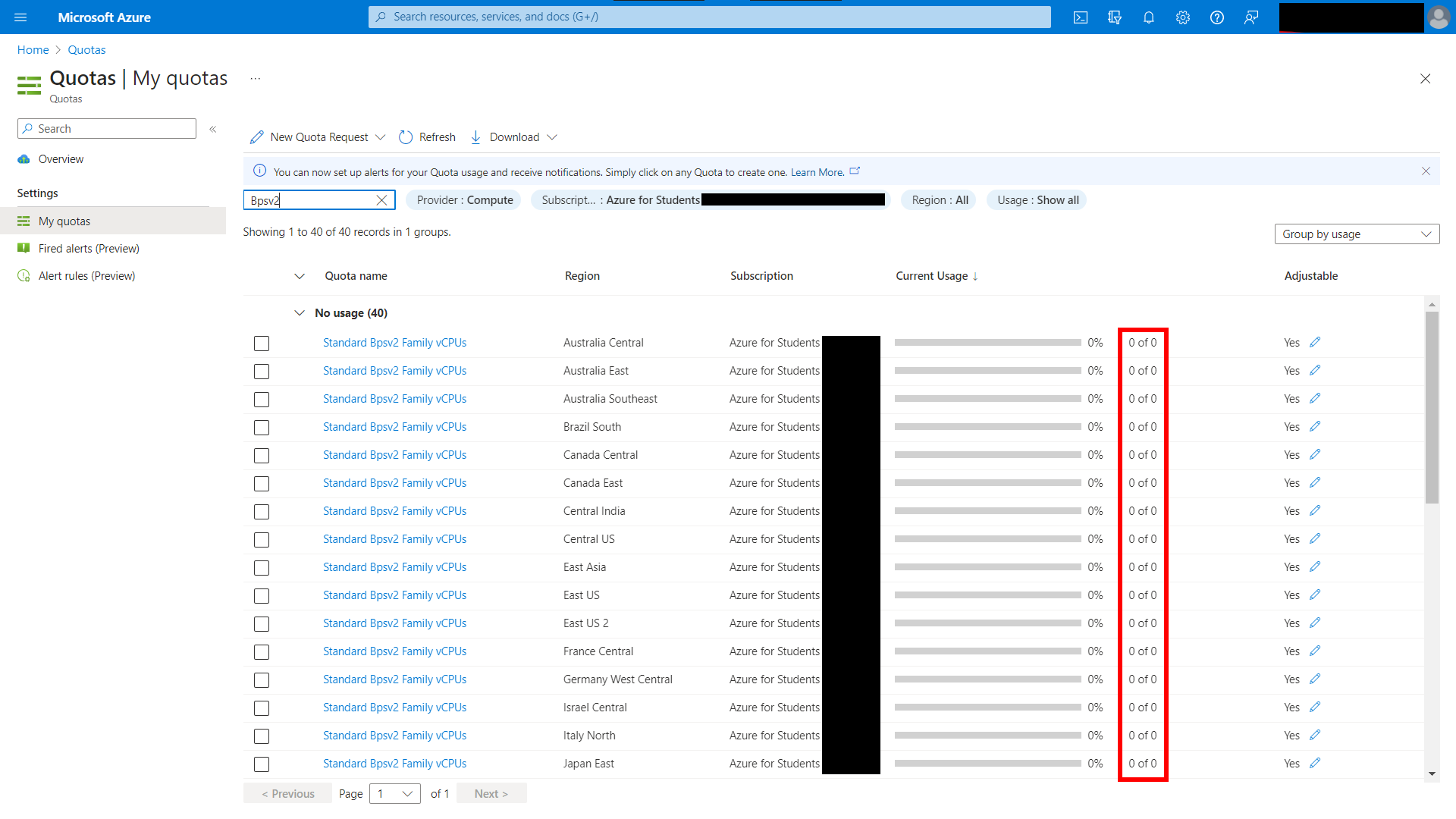Open the Subscription : Azure for Students filter
The width and height of the screenshot is (1456, 819).
(711, 200)
